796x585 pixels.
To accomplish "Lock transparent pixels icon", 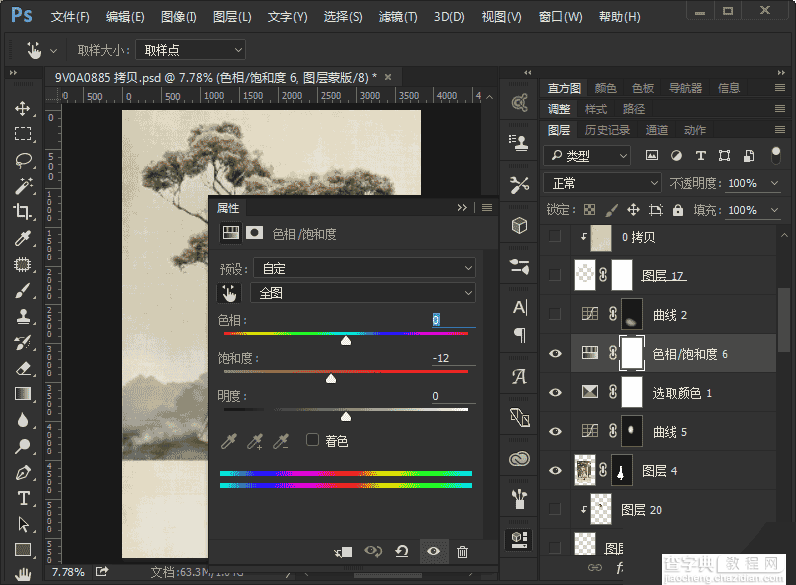I will coord(589,210).
